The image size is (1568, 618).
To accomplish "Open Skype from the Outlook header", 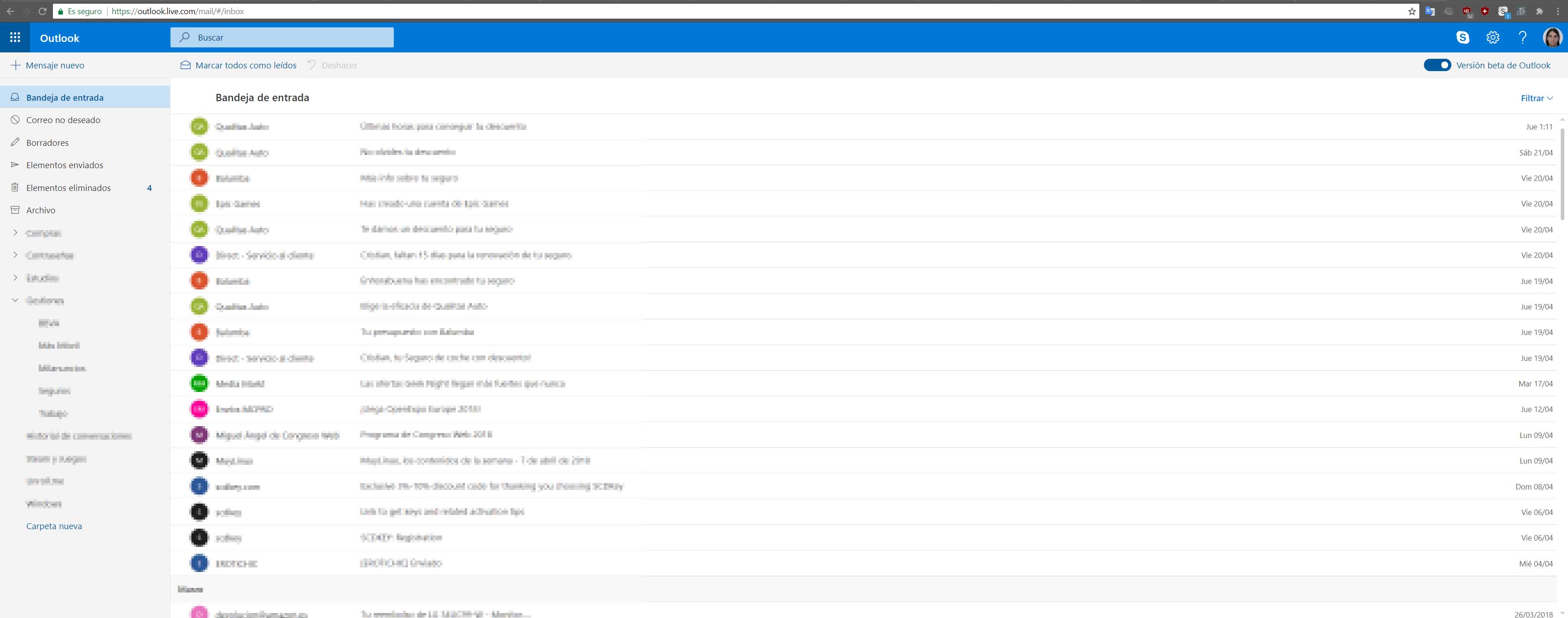I will coord(1463,38).
